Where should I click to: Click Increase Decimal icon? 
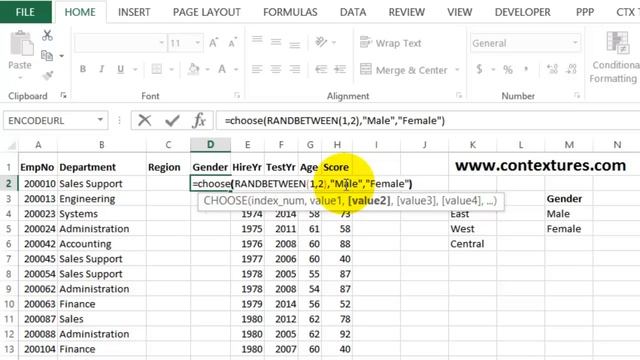tap(552, 69)
